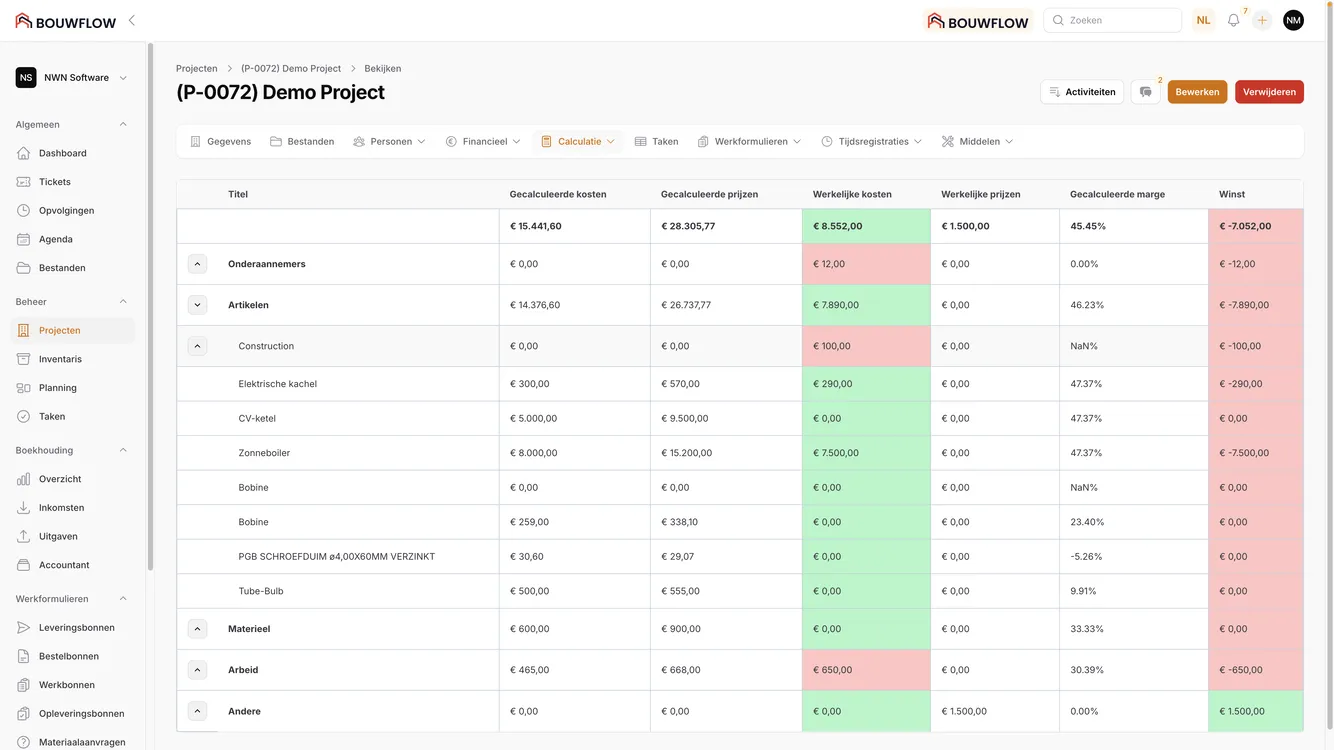Collapse the Boekhouding sidebar section
Screen dimensions: 1334x750
(123, 450)
